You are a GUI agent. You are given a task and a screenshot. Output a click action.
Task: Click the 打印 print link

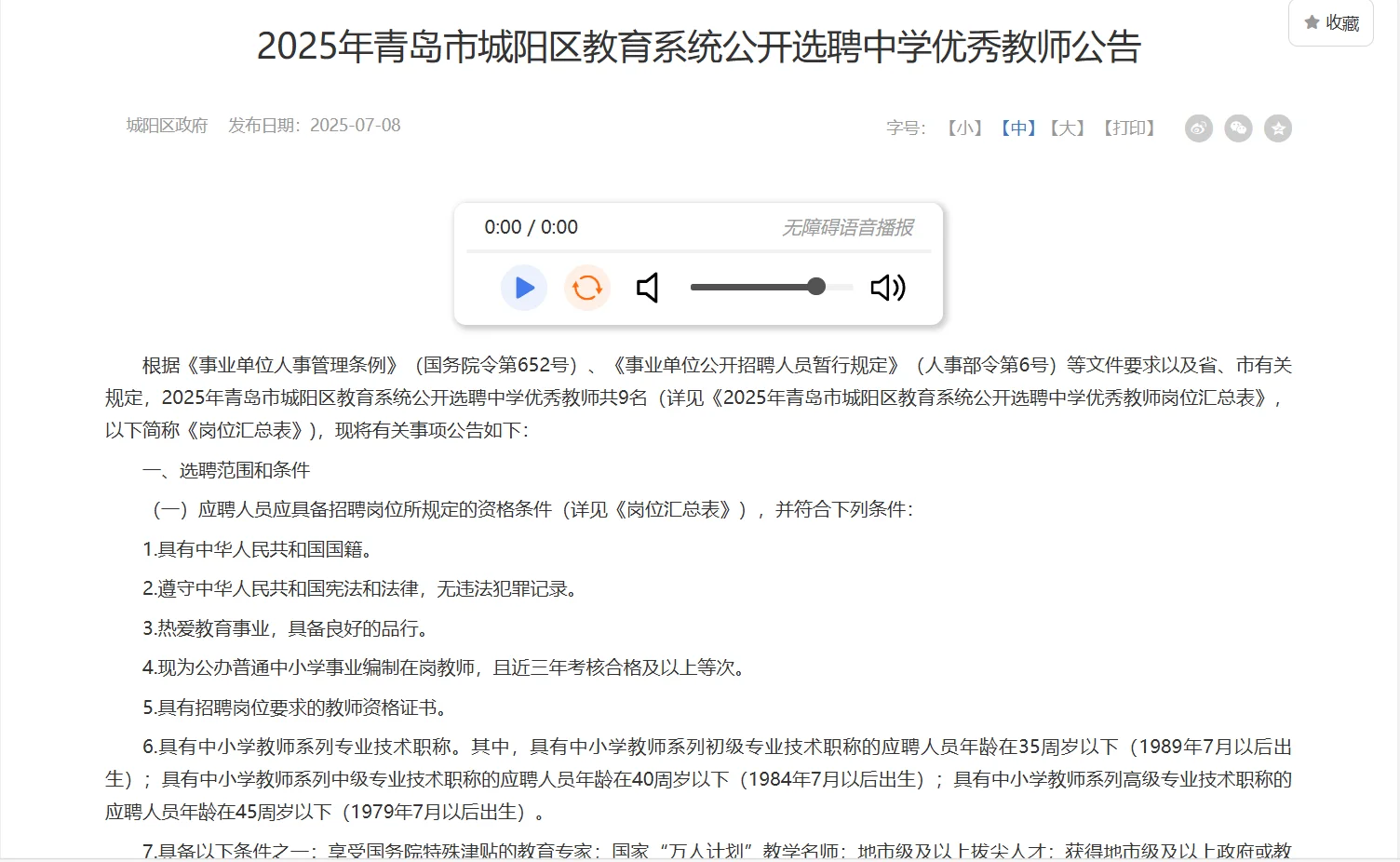click(x=1129, y=128)
